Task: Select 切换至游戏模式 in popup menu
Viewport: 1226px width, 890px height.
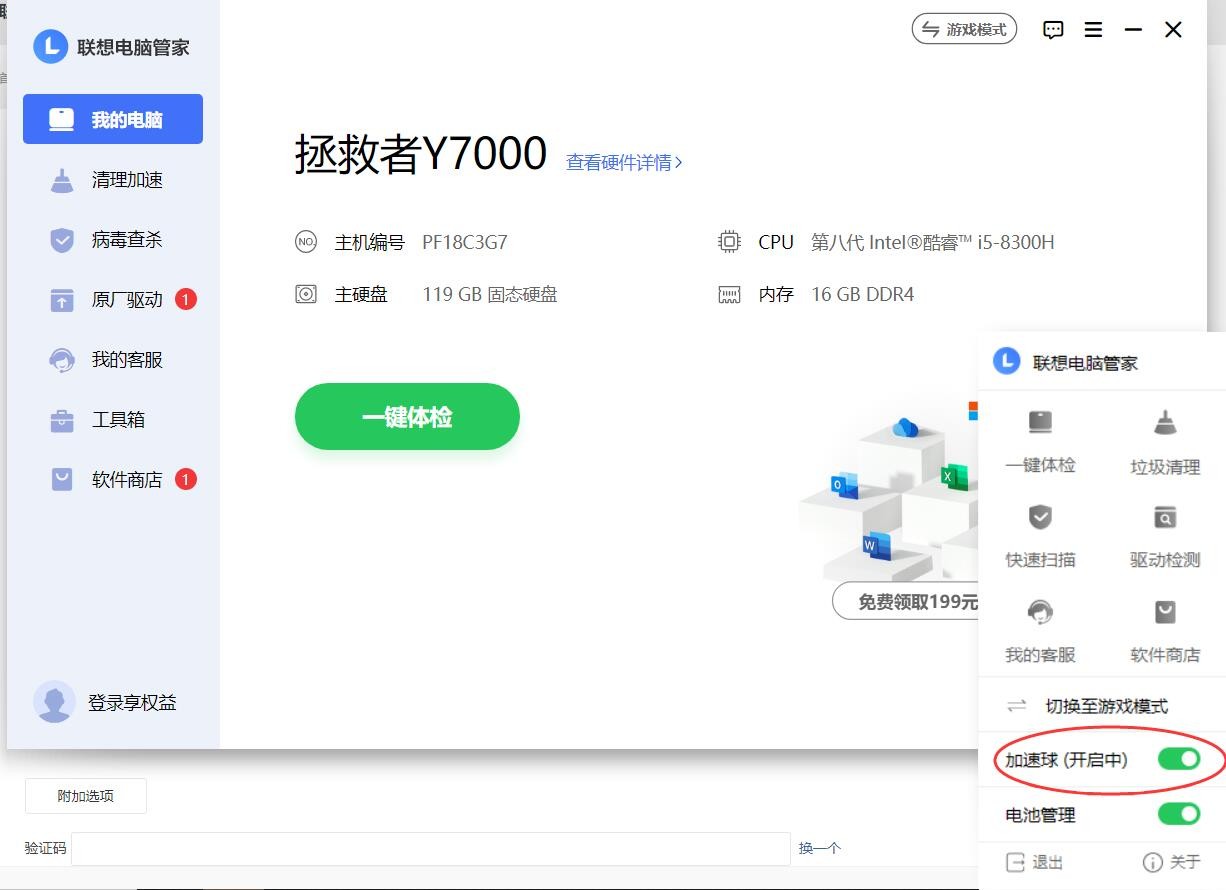Action: click(x=1105, y=706)
